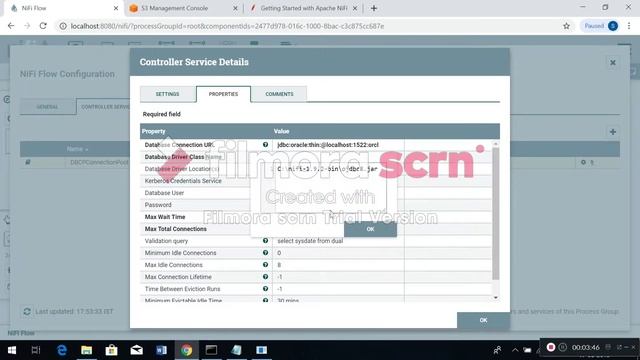Image resolution: width=640 pixels, height=360 pixels.
Task: Open the Mail app from the taskbar
Action: (136, 350)
